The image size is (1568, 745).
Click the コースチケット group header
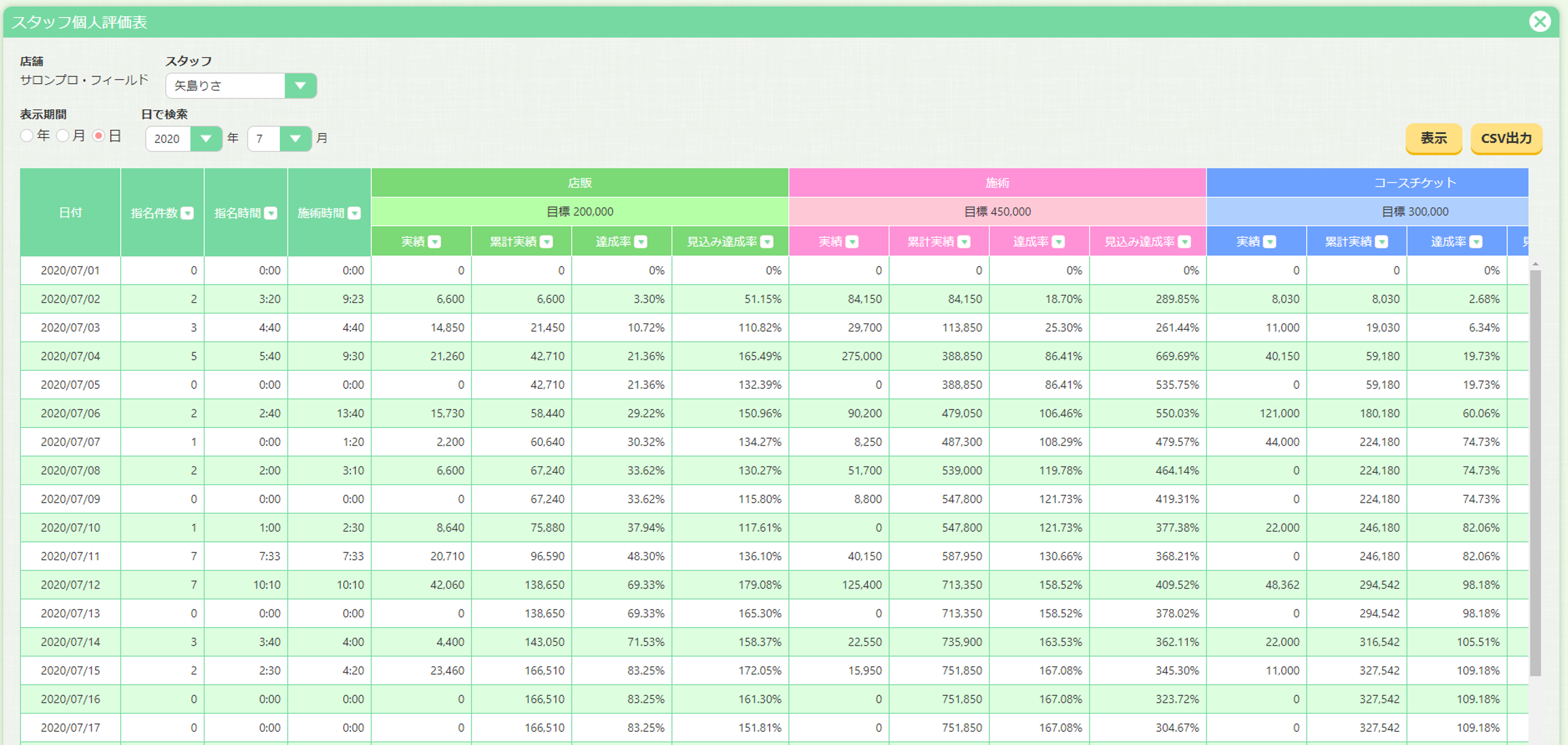coord(1415,183)
